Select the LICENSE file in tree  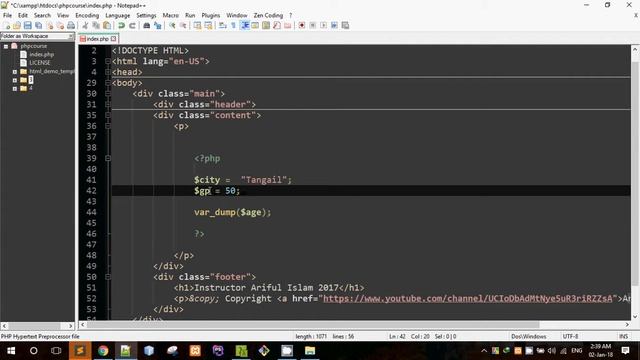click(40, 63)
